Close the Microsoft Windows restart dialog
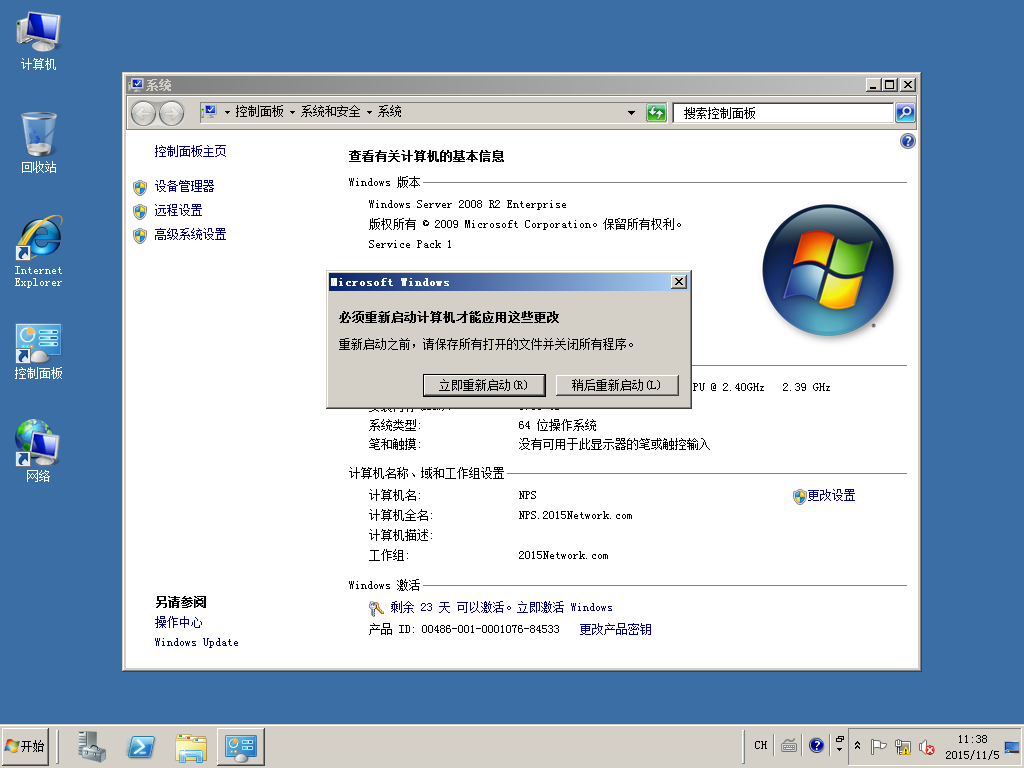The width and height of the screenshot is (1024, 768). [679, 281]
